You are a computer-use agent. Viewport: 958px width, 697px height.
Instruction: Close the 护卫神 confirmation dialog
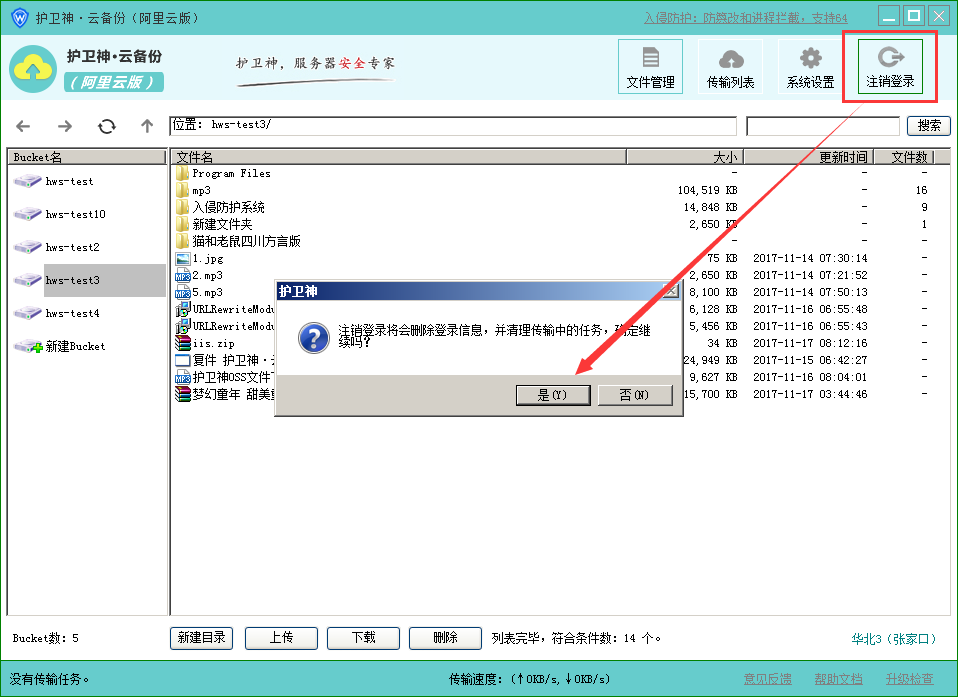click(670, 291)
